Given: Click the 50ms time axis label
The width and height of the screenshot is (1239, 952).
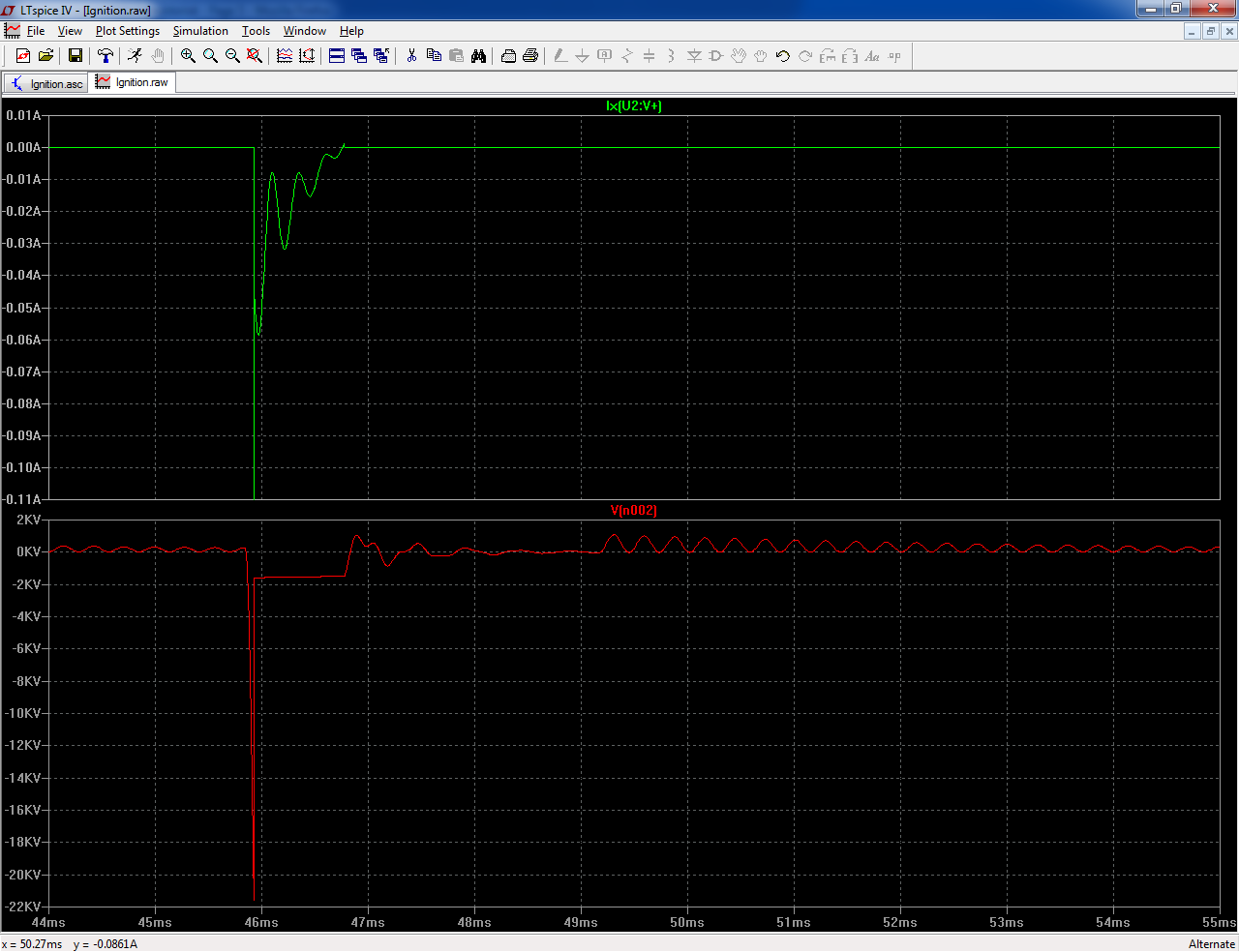Looking at the screenshot, I should (687, 922).
